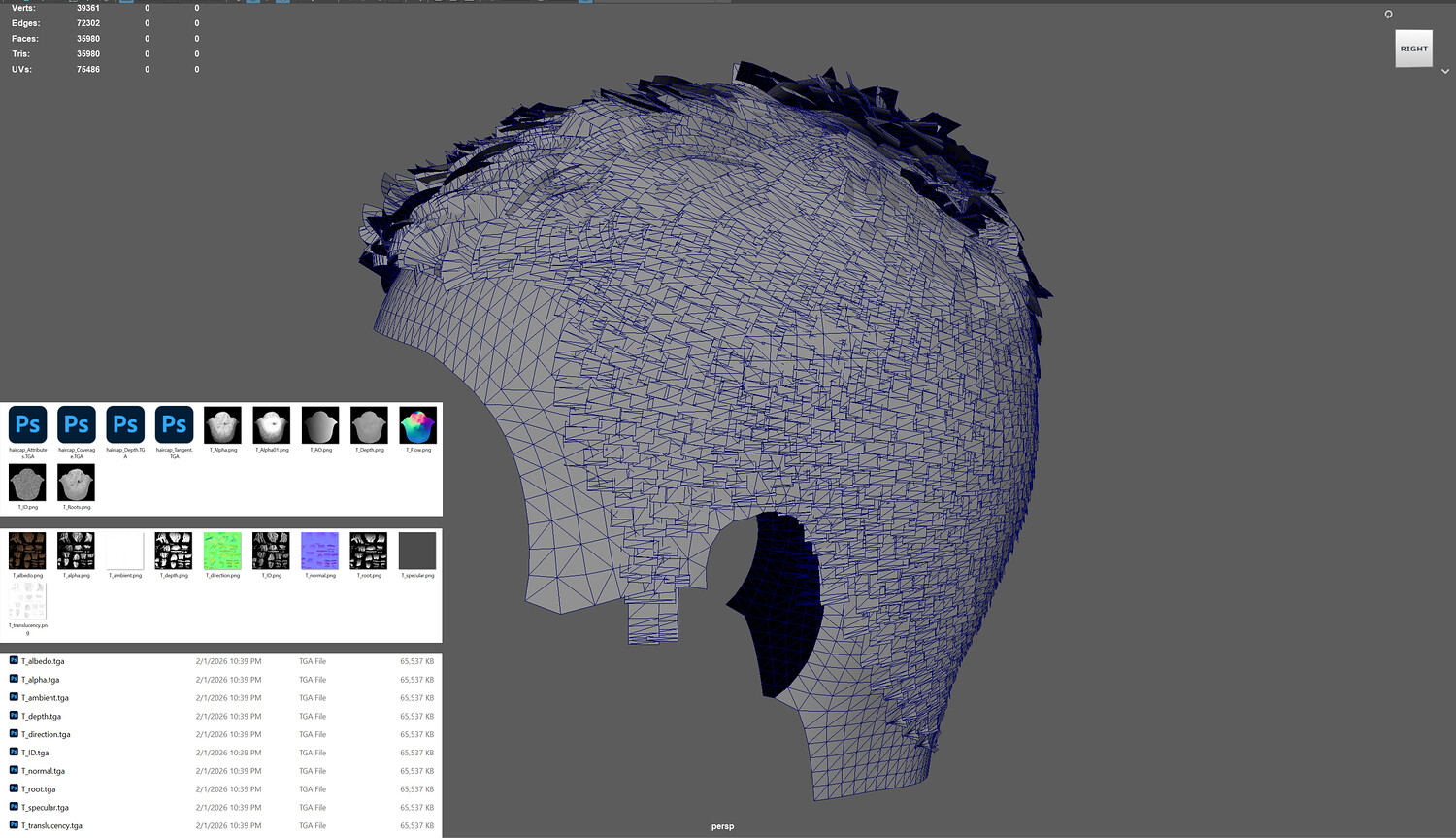Click the Verts count value 39361
The image size is (1456, 838).
coord(88,8)
